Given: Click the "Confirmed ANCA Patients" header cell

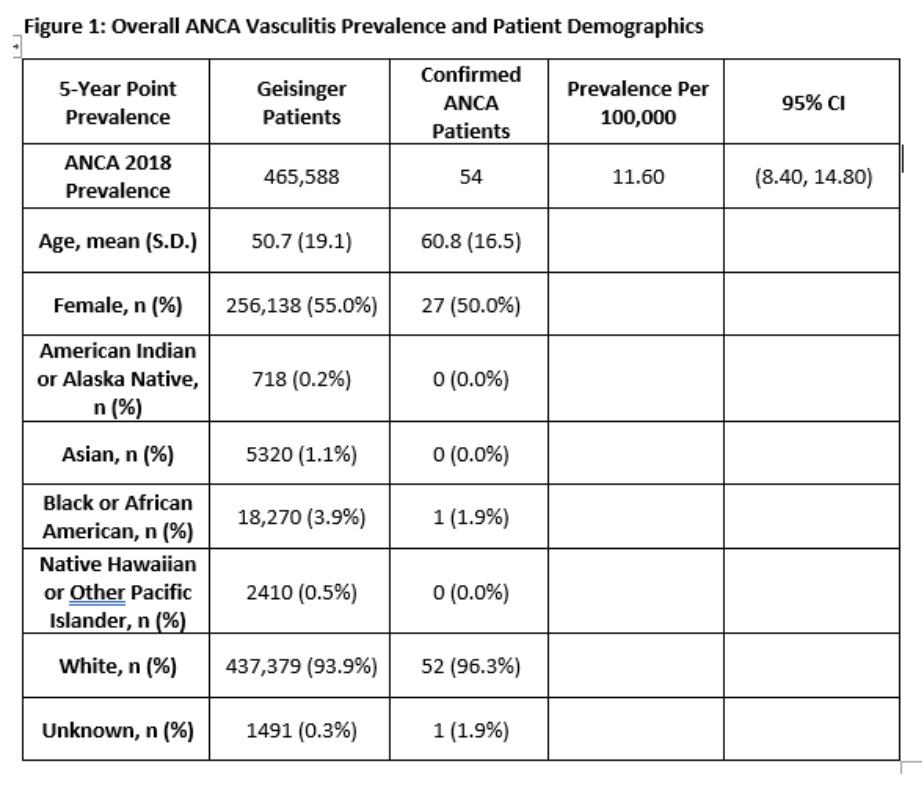Looking at the screenshot, I should tap(471, 103).
